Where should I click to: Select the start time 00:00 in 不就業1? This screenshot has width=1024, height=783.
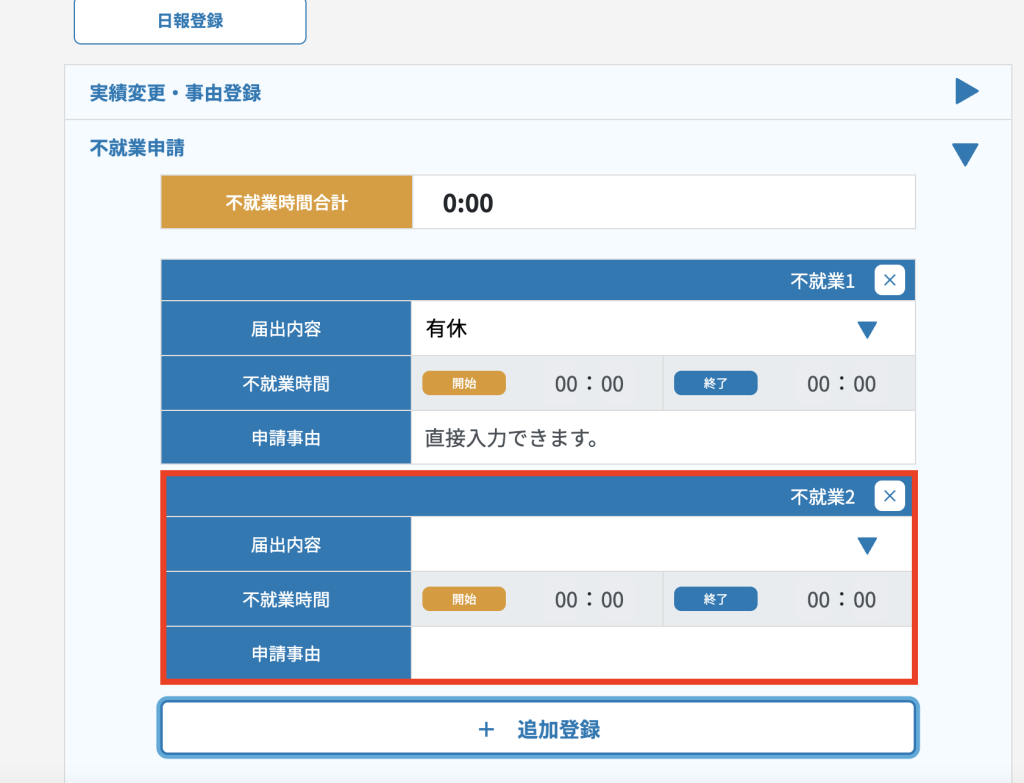click(x=589, y=383)
